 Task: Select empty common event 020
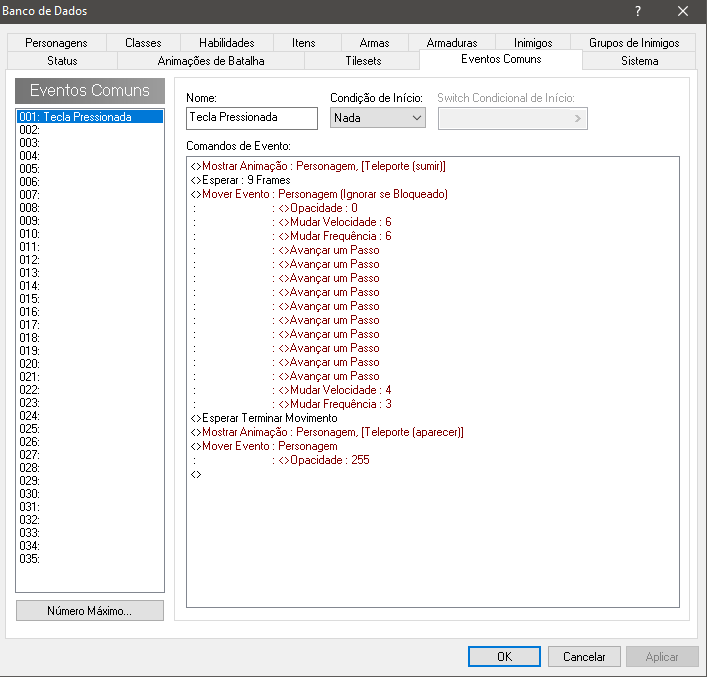90,364
